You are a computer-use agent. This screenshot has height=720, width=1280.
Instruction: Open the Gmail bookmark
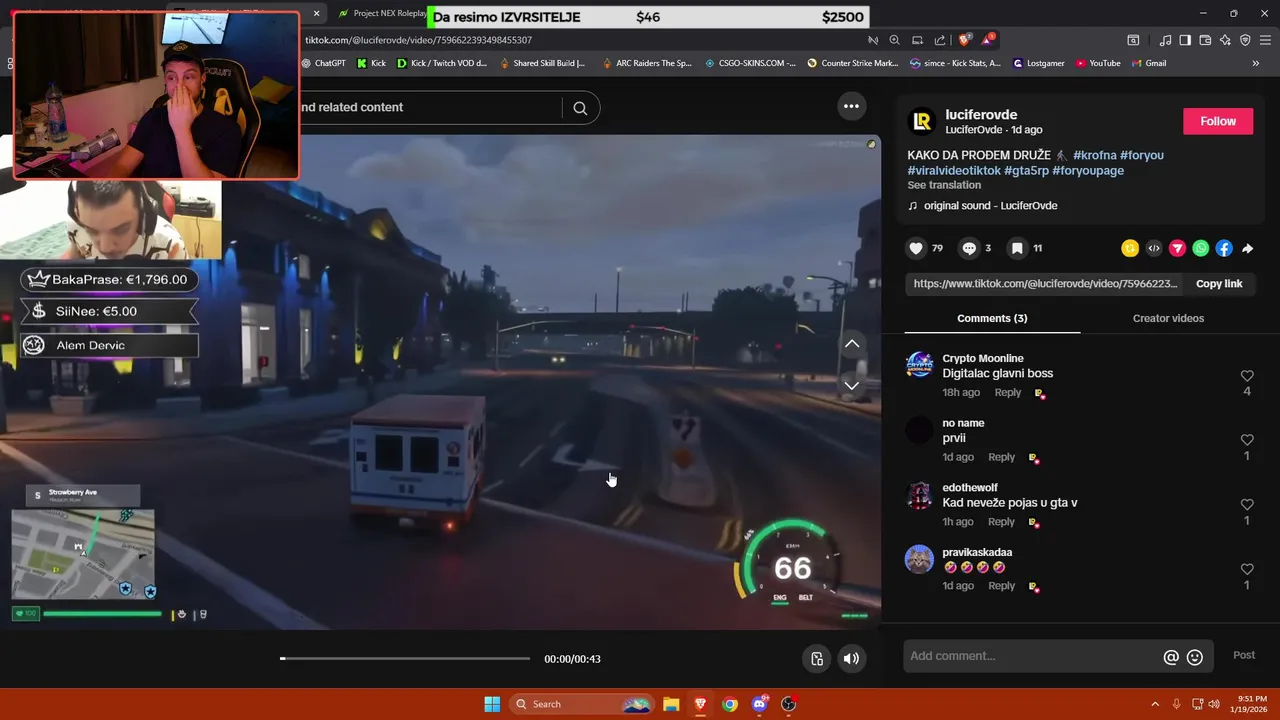(x=1149, y=63)
